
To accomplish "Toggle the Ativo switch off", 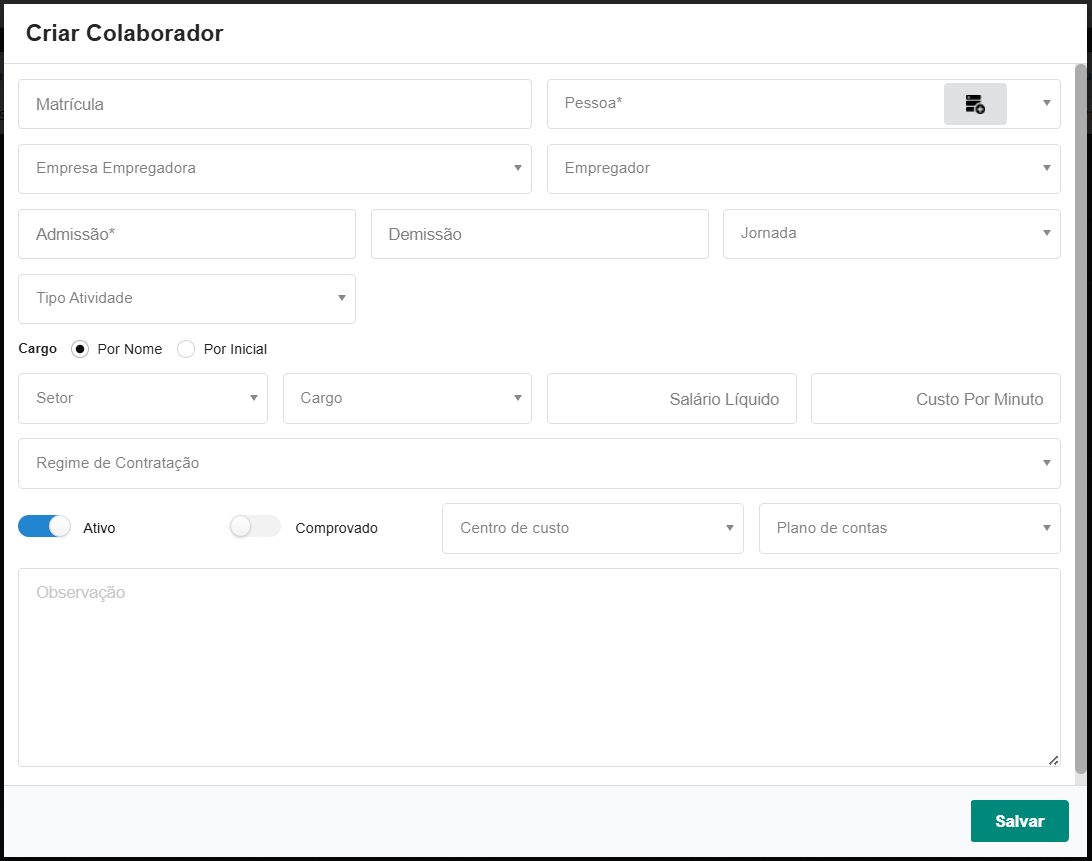I will pos(45,526).
